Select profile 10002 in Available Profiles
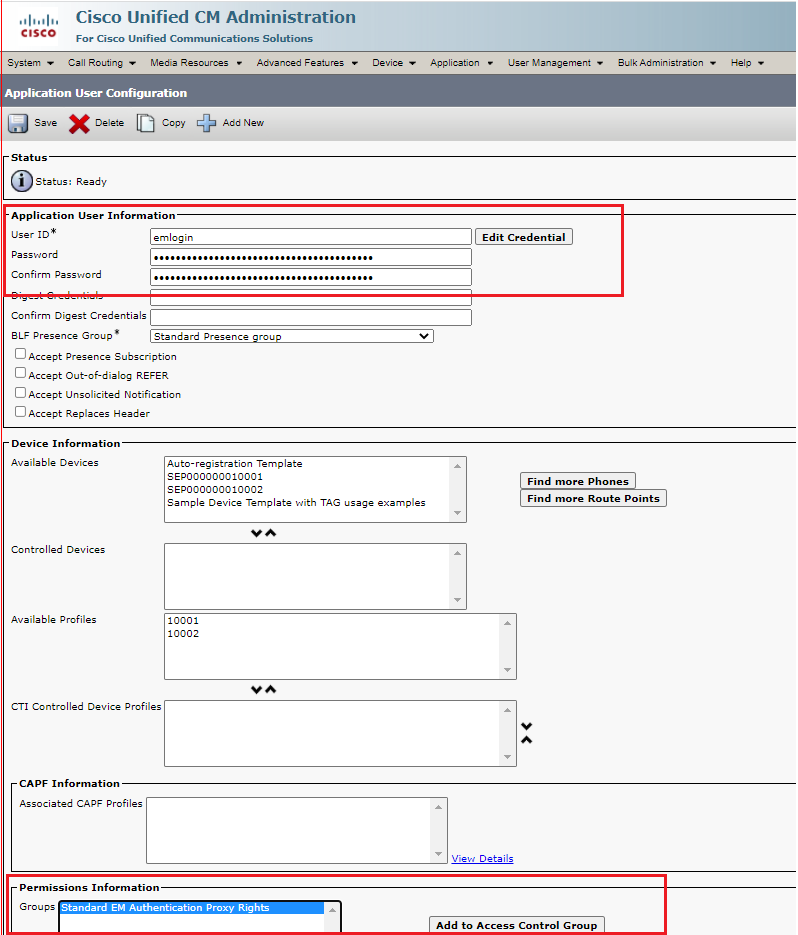798x935 pixels. click(183, 633)
